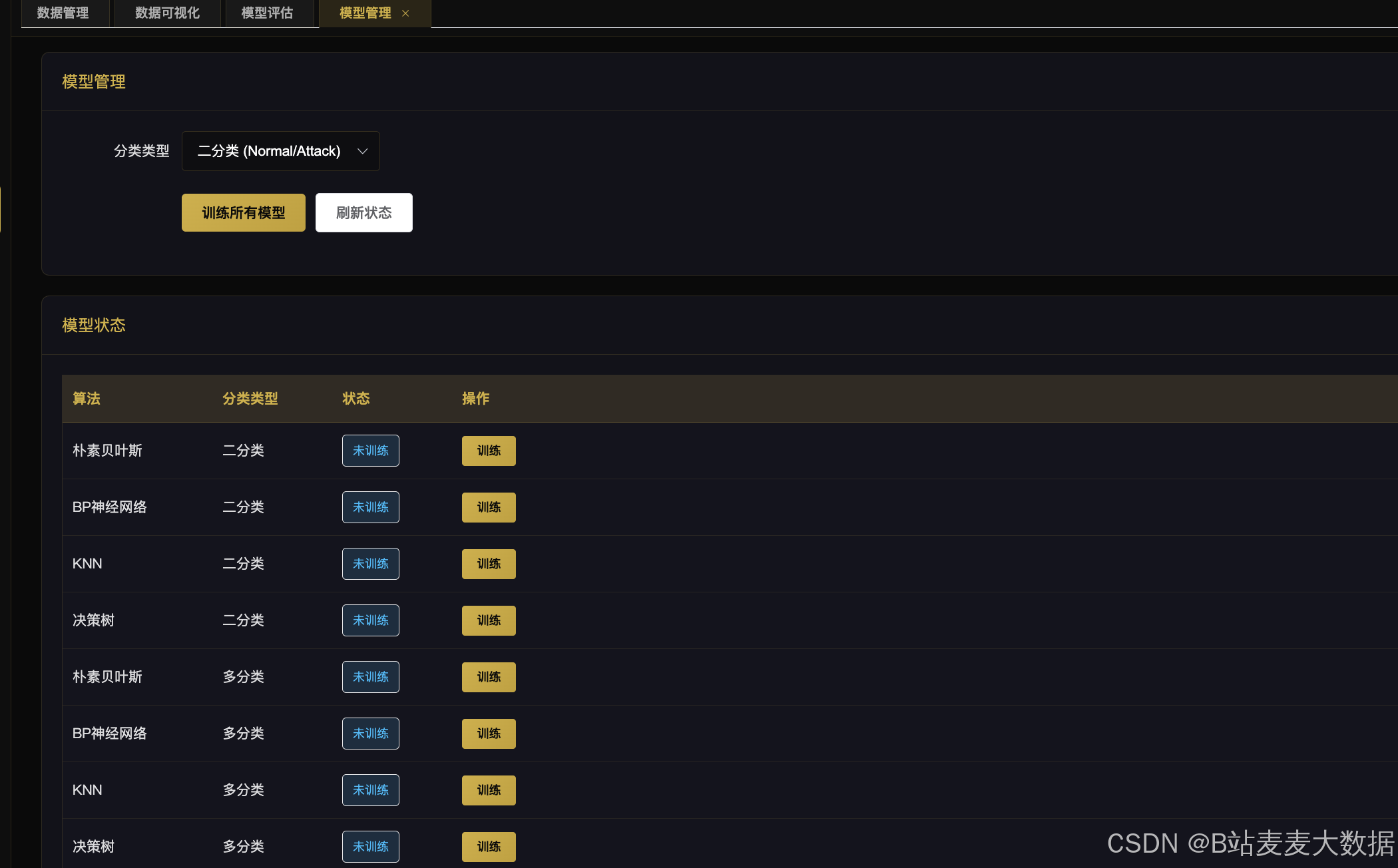Train the binary BP神经网络 model
The width and height of the screenshot is (1398, 868).
[489, 507]
